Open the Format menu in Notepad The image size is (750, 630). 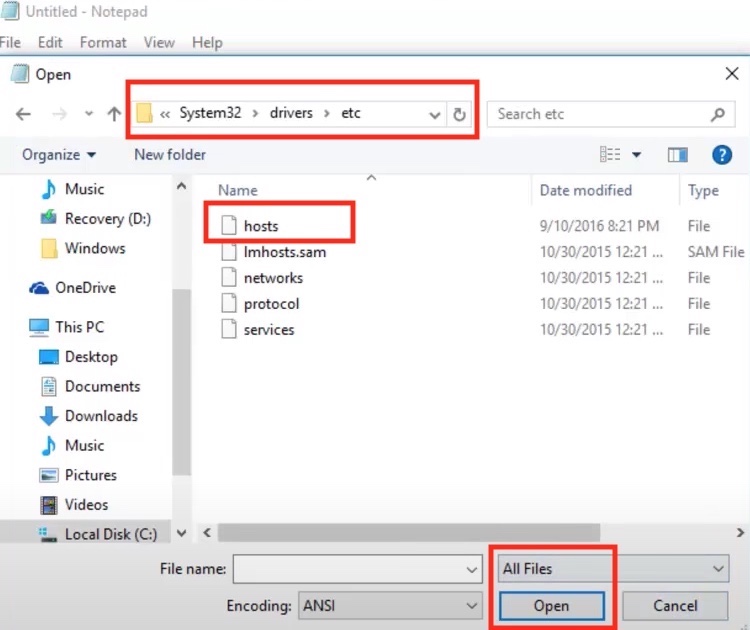point(103,42)
